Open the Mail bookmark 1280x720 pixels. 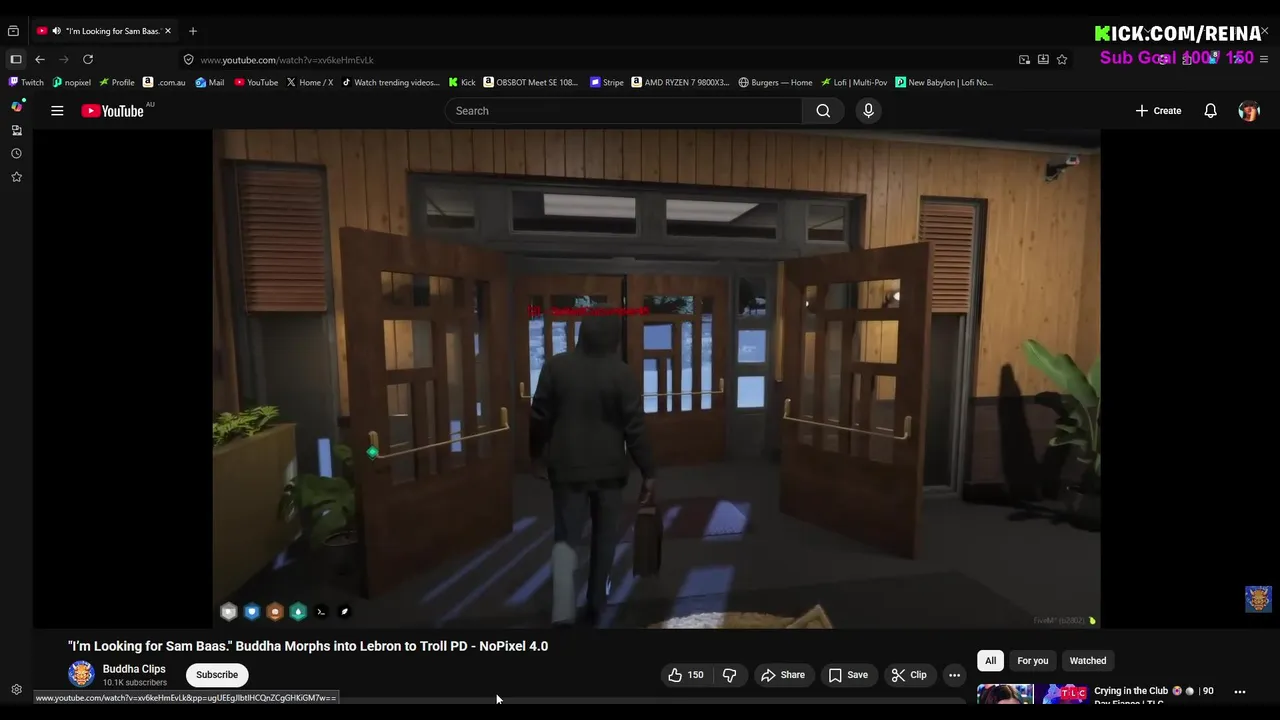pos(209,83)
